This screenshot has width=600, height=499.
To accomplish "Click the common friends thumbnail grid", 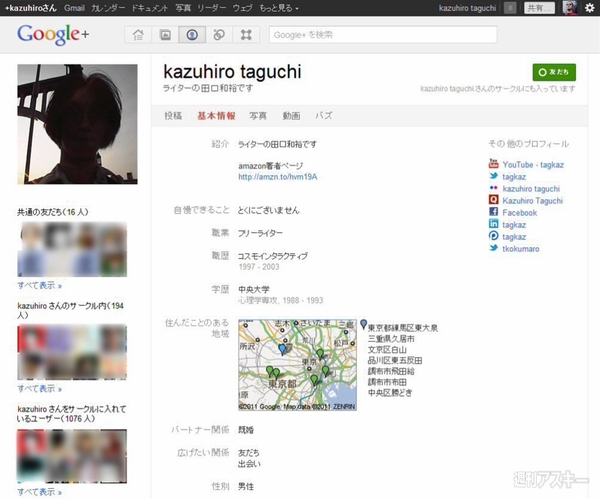I will click(72, 250).
